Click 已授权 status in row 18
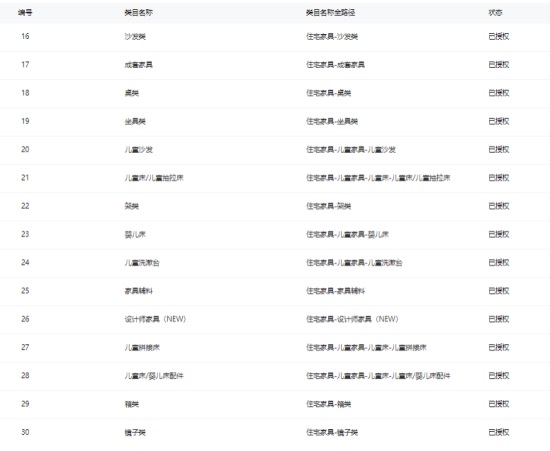550x451 pixels. point(499,93)
